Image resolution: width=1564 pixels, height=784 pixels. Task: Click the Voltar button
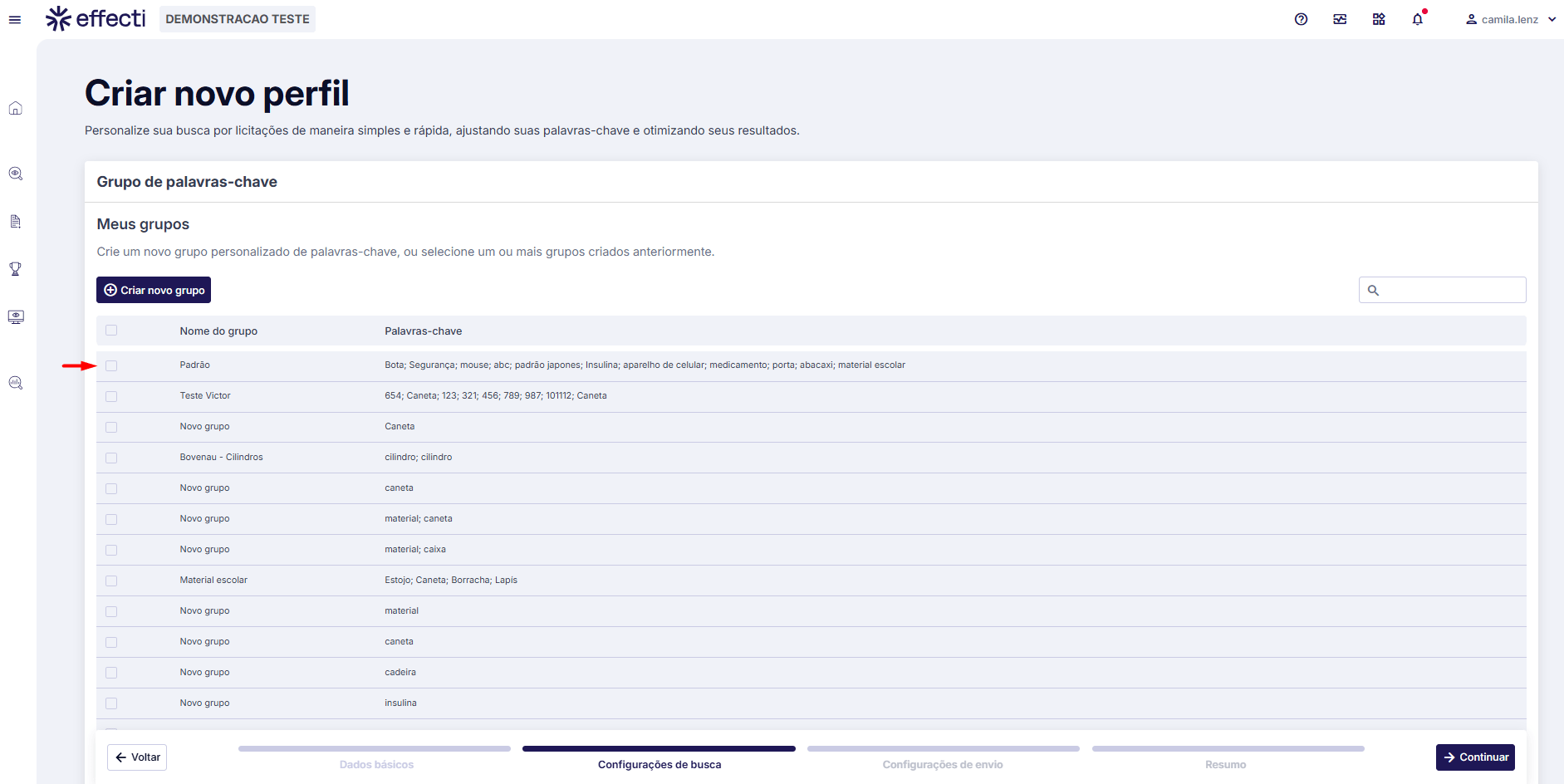point(137,757)
